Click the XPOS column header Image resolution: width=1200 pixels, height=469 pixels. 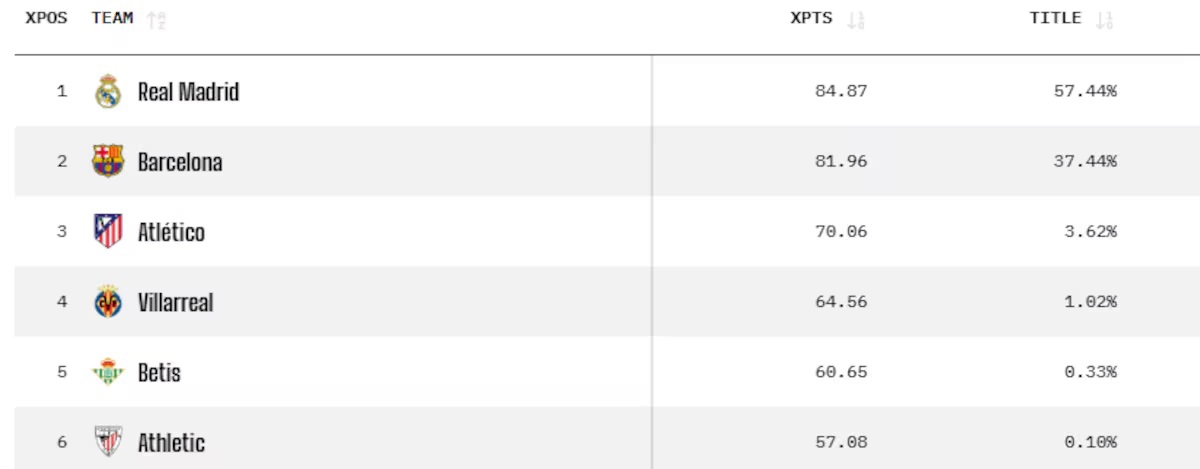click(46, 19)
